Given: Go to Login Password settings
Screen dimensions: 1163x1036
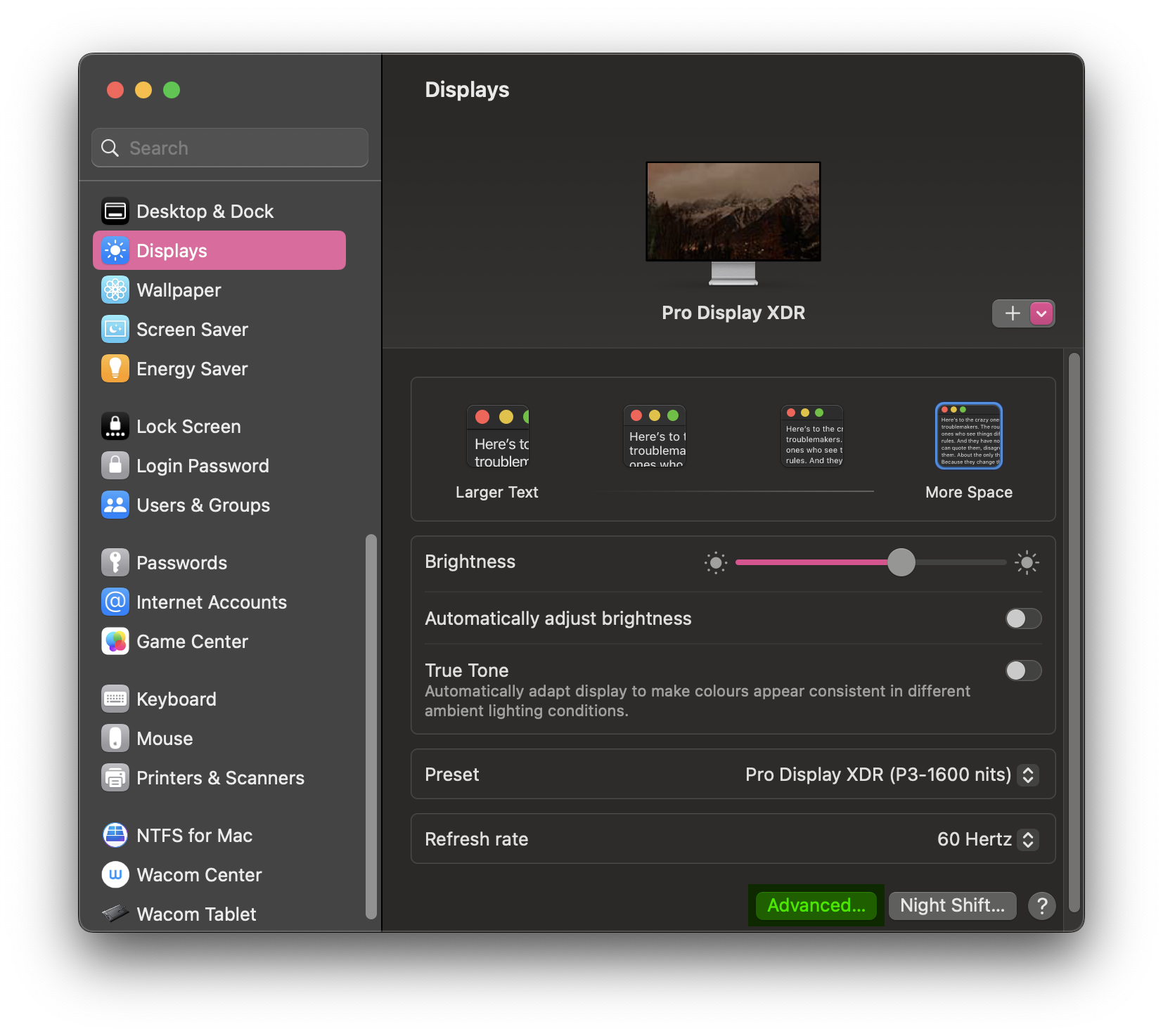Looking at the screenshot, I should pyautogui.click(x=219, y=465).
